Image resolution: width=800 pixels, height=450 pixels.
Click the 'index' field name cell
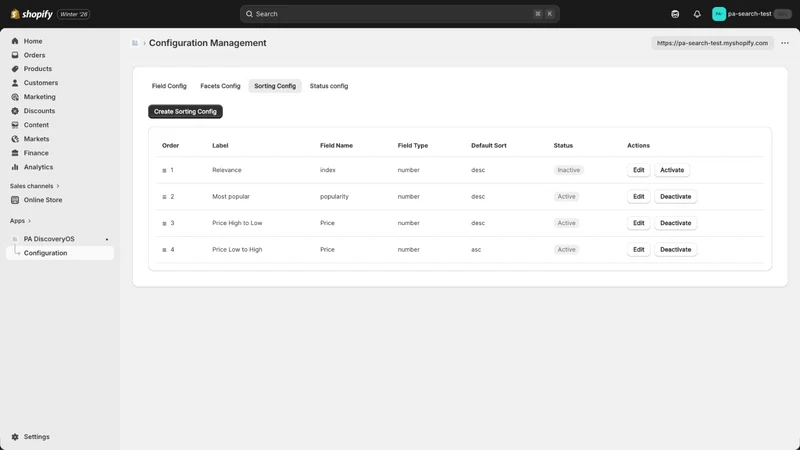coord(328,170)
